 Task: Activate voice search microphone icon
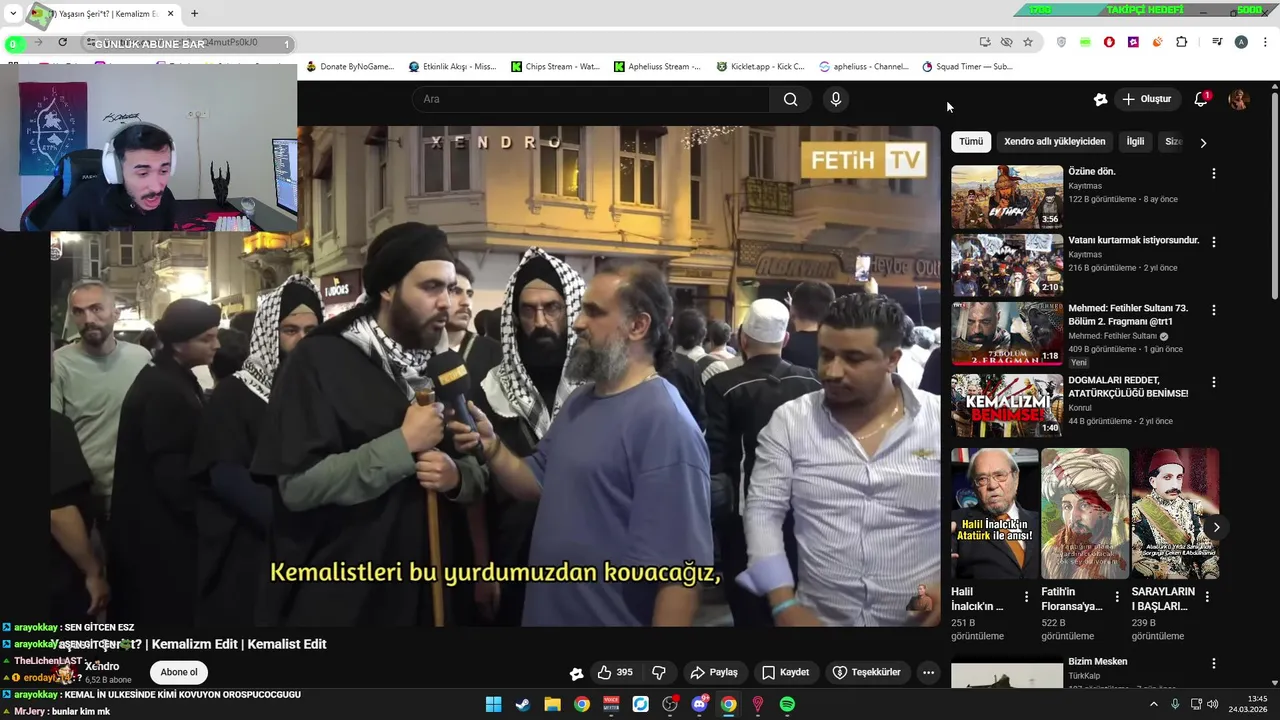(x=836, y=99)
